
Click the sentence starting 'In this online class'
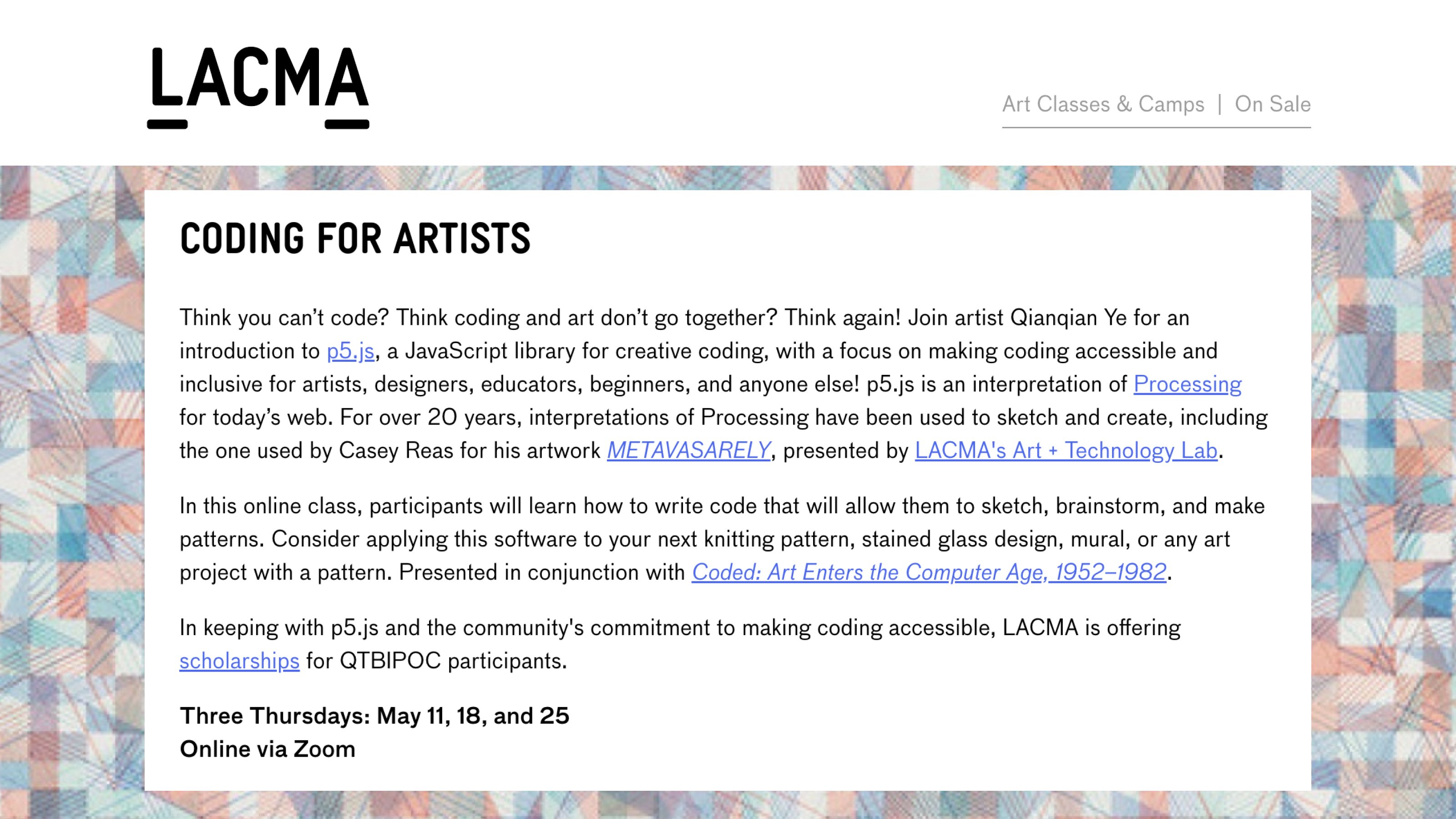coord(722,522)
